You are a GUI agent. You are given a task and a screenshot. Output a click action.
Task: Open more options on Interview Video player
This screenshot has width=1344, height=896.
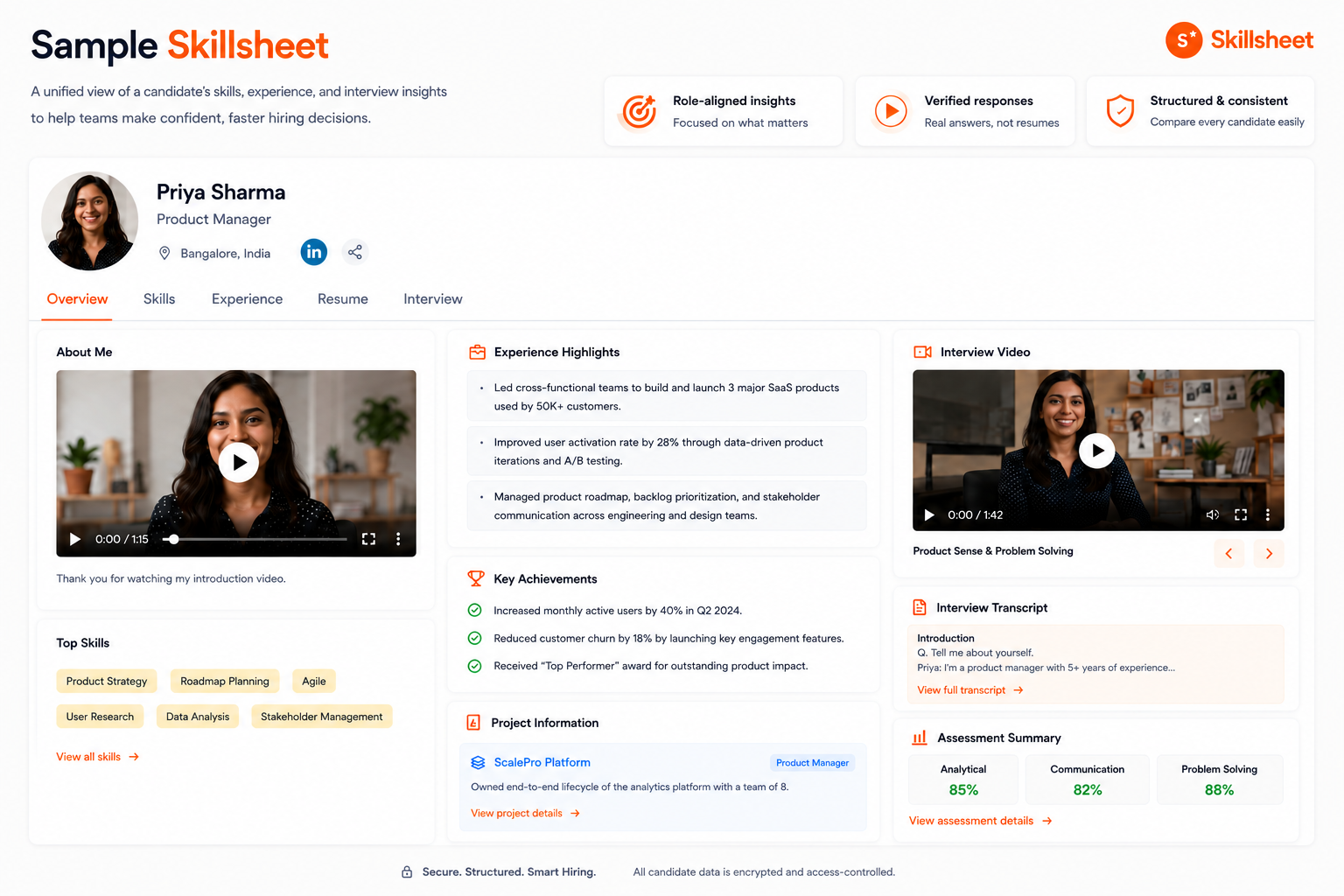click(x=1268, y=514)
